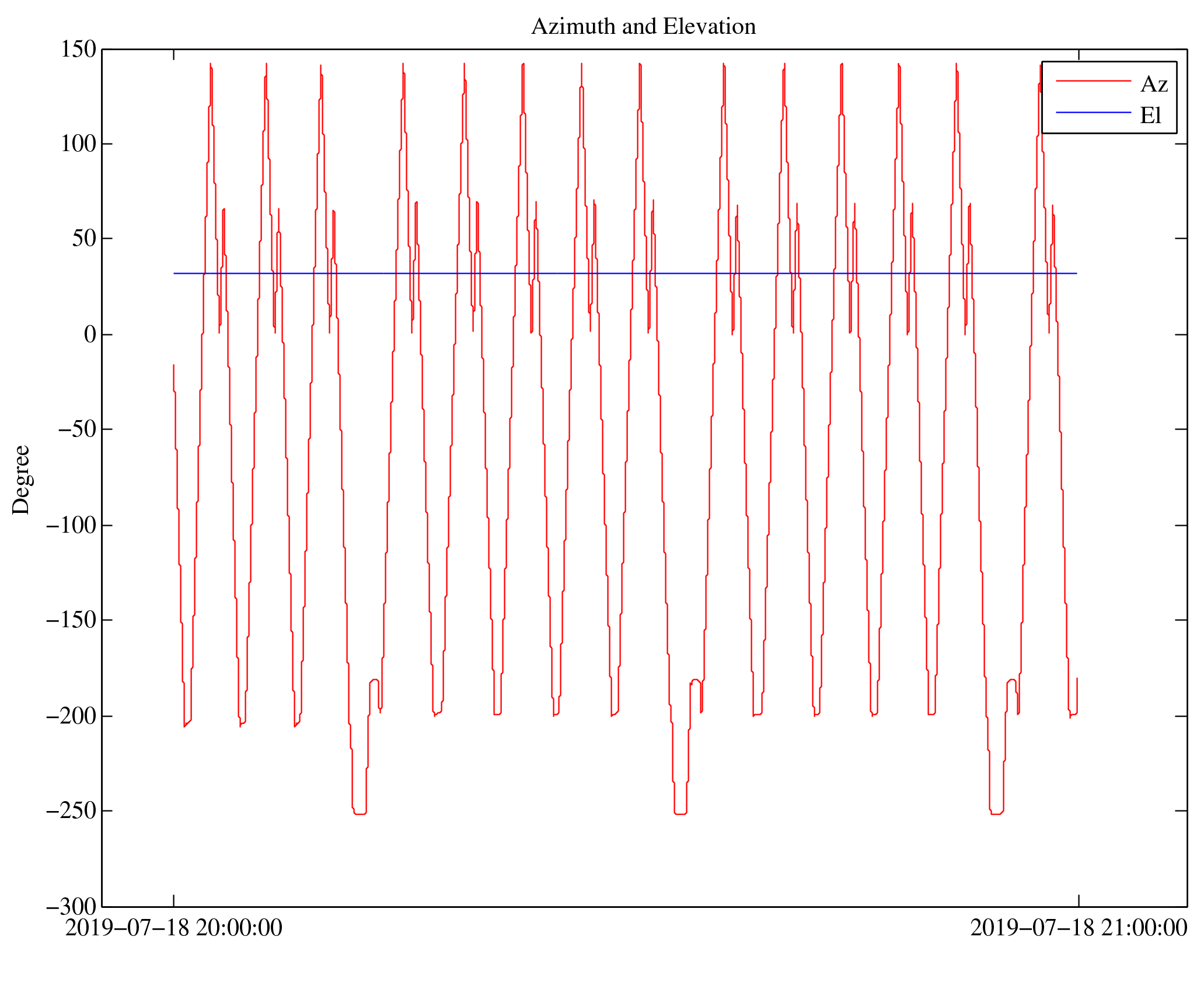
Task: Click the chart title Azimuth and Elevation
Action: (643, 27)
